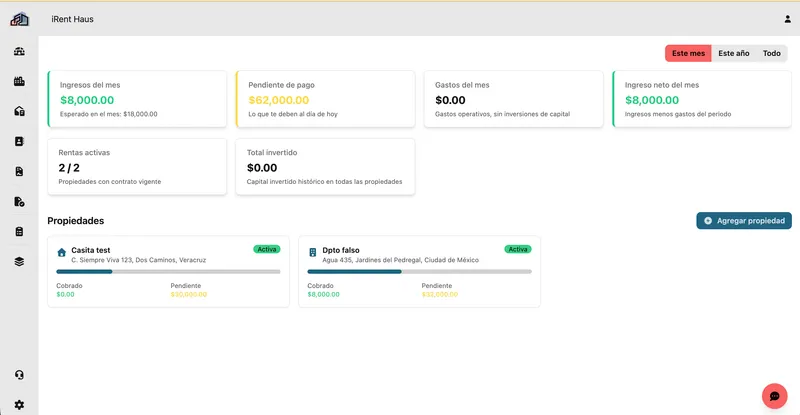Open the house-with-lock rentals sidebar icon
Screen dimensions: 800x415
(19, 111)
